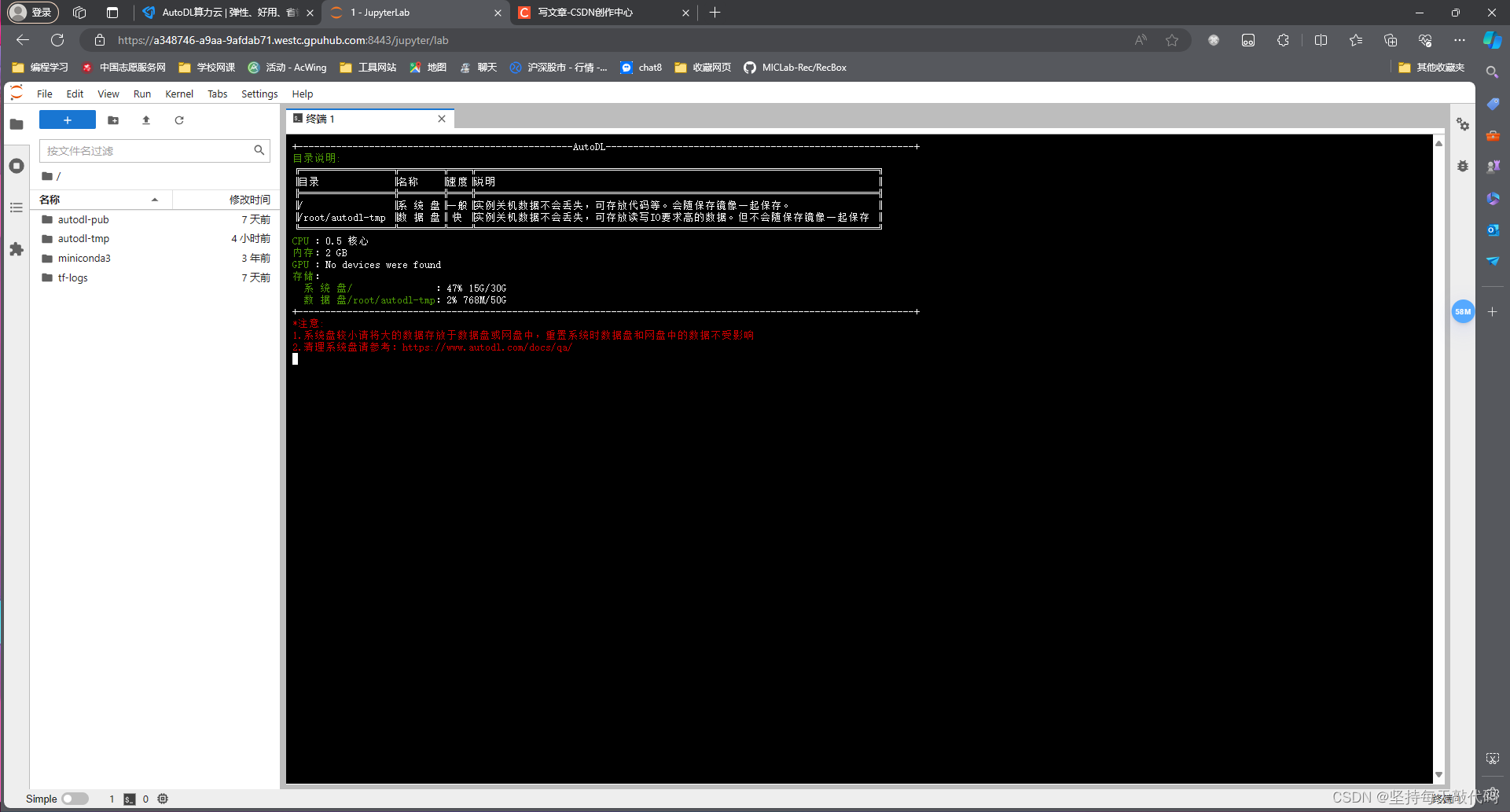
Task: Open the miniconda3 folder
Action: 155,258
